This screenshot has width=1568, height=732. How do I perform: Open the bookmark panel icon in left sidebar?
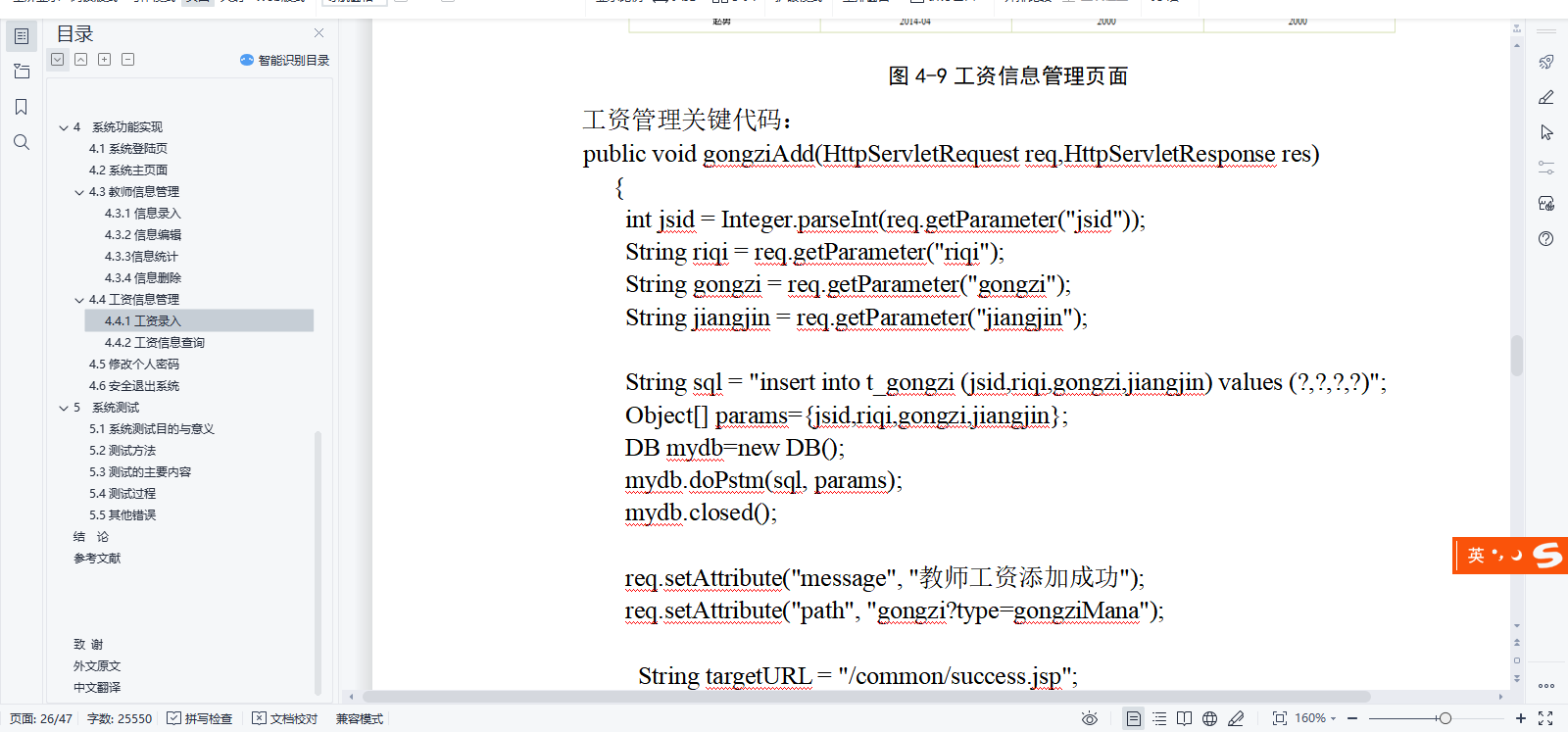click(22, 107)
